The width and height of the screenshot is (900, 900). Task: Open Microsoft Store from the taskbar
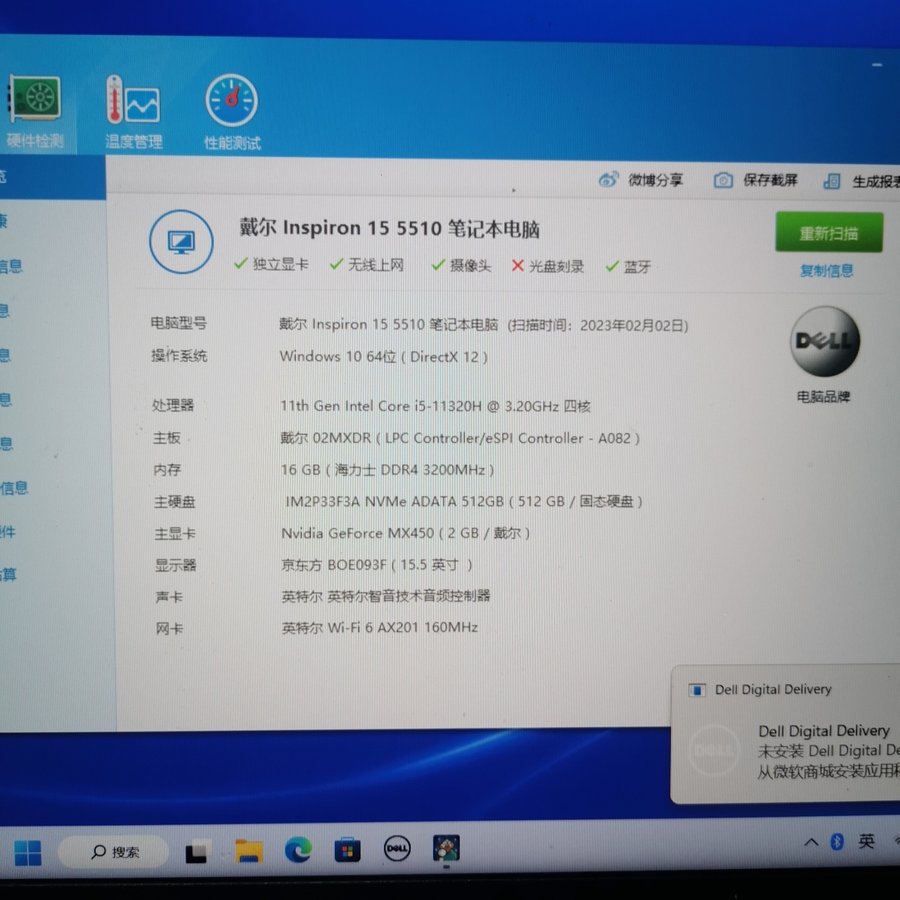click(x=347, y=849)
